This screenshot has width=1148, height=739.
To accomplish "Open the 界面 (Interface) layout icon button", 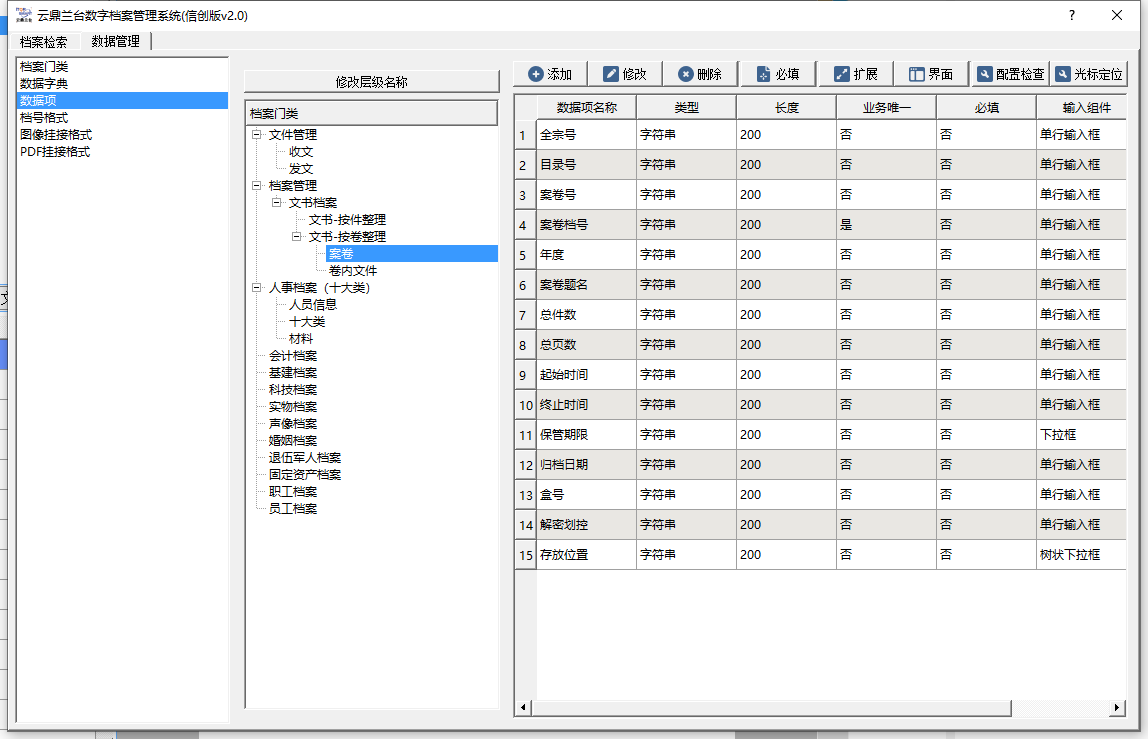I will pos(930,74).
